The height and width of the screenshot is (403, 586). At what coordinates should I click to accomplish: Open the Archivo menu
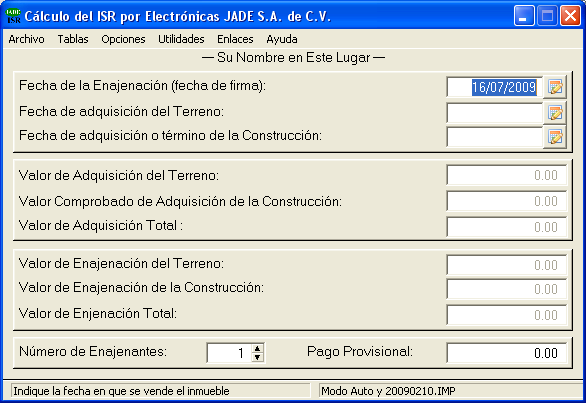(27, 39)
